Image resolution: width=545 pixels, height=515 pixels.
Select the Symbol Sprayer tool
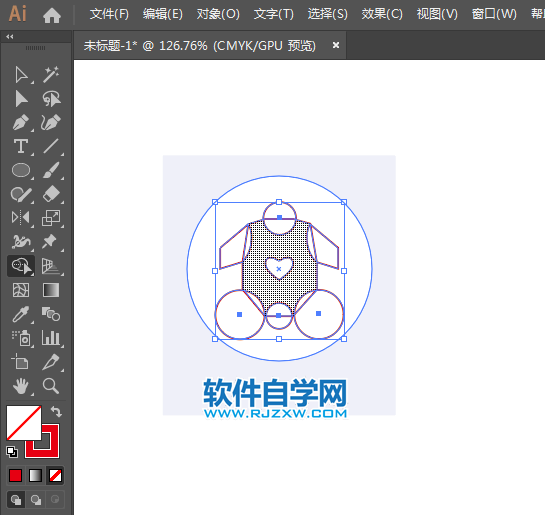(21, 338)
